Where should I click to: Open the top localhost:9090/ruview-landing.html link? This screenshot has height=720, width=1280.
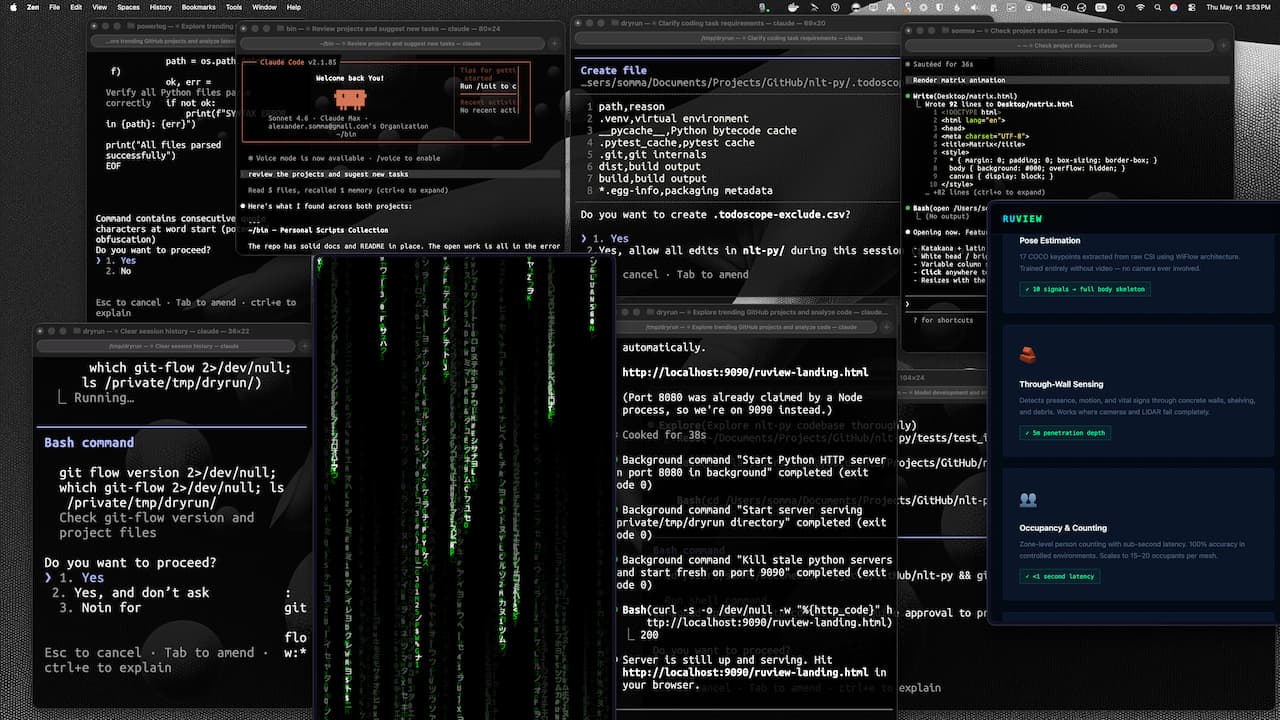click(x=745, y=372)
